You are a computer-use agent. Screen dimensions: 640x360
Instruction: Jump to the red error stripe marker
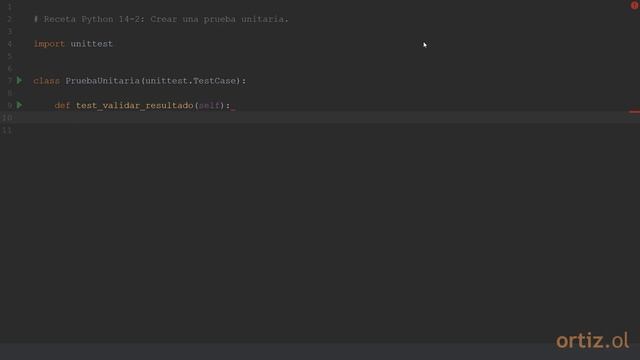click(634, 111)
